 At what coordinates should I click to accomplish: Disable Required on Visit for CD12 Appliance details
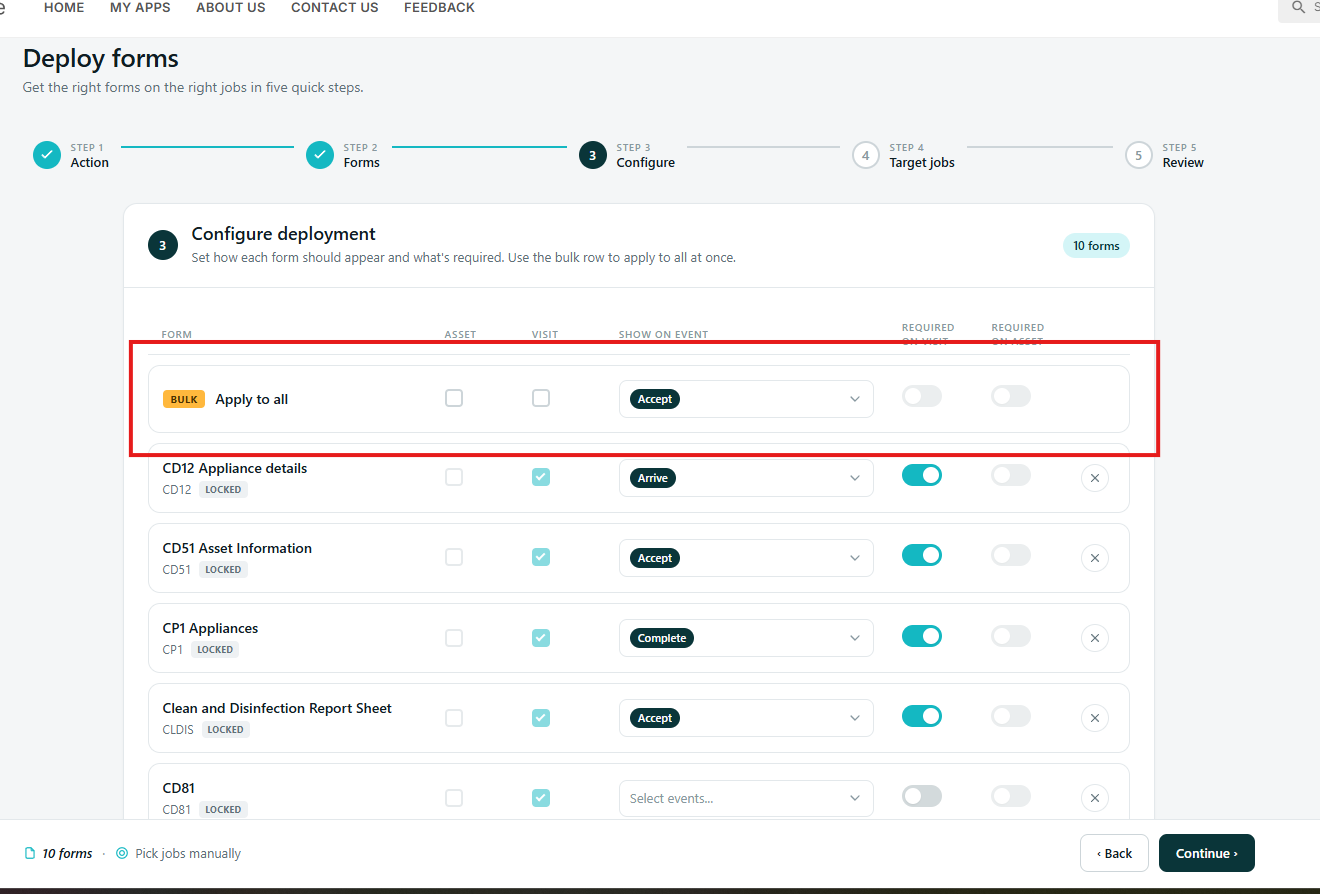(x=922, y=476)
